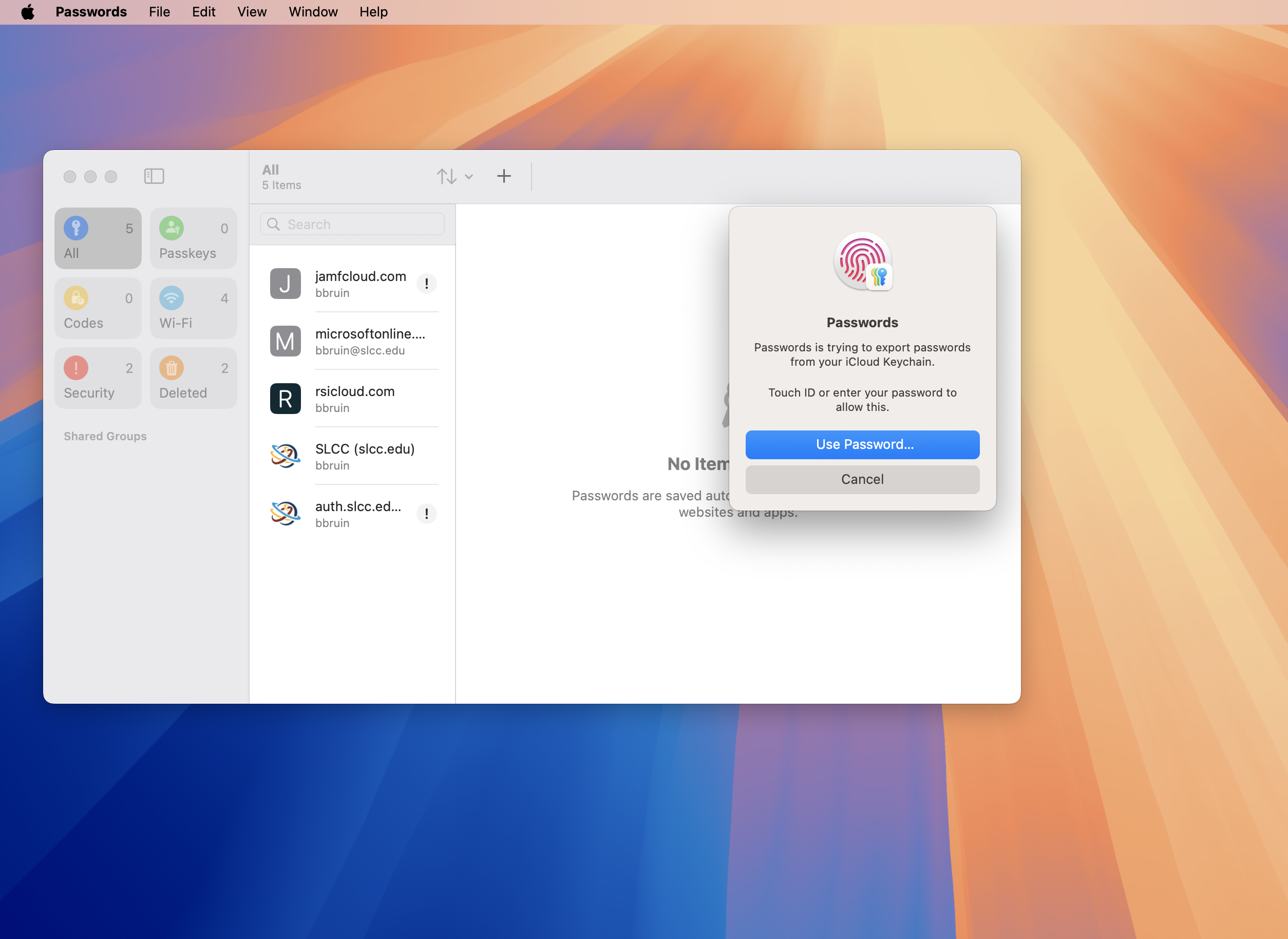The image size is (1288, 939).
Task: Click the Use Password button
Action: pos(862,444)
